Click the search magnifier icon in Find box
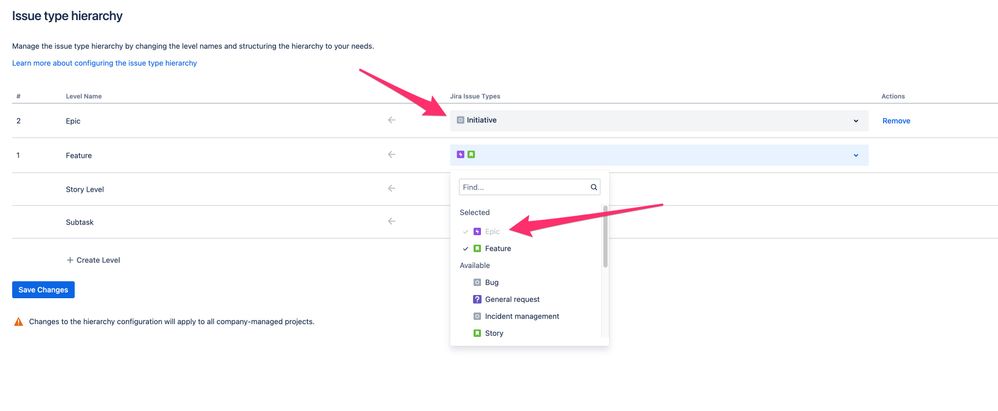Viewport: 998px width, 411px height. pos(594,187)
